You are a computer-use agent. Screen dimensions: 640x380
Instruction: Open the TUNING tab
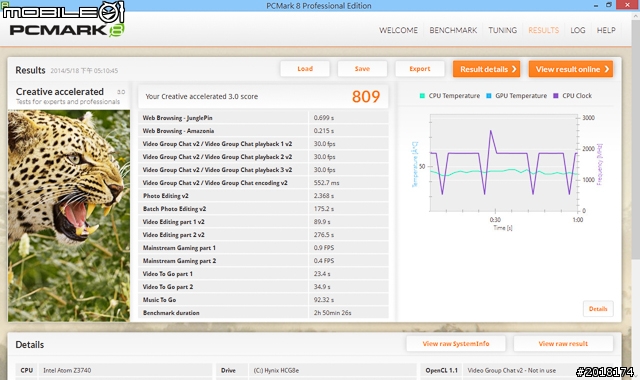(502, 30)
